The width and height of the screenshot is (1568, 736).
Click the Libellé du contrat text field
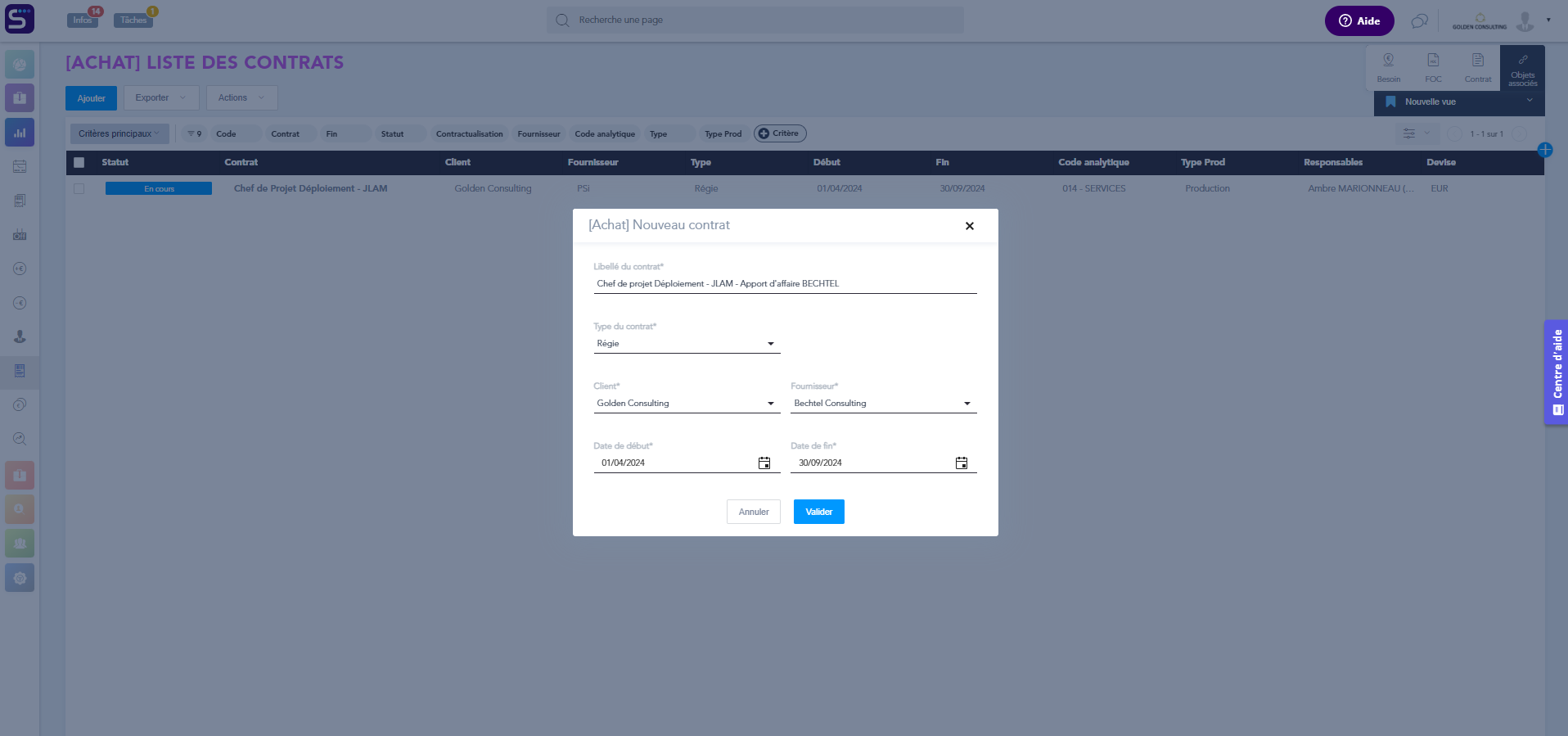pyautogui.click(x=786, y=284)
